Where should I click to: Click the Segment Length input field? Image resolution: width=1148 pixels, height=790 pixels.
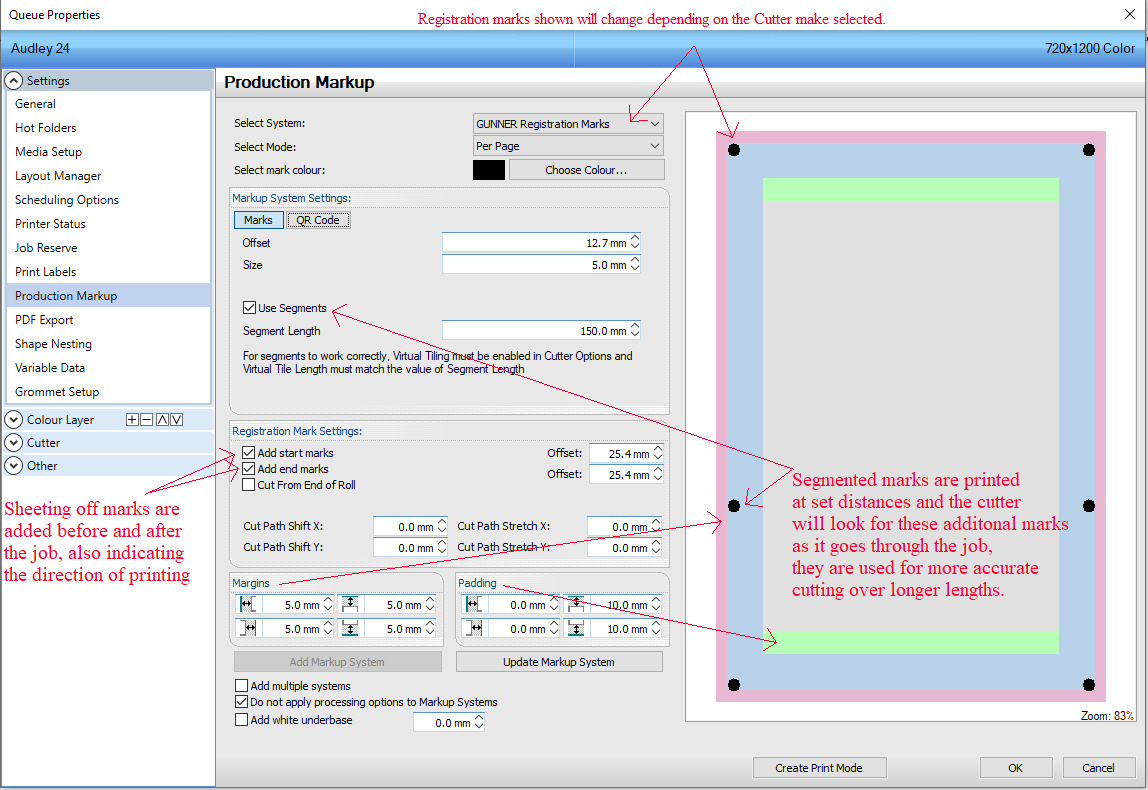pos(535,330)
